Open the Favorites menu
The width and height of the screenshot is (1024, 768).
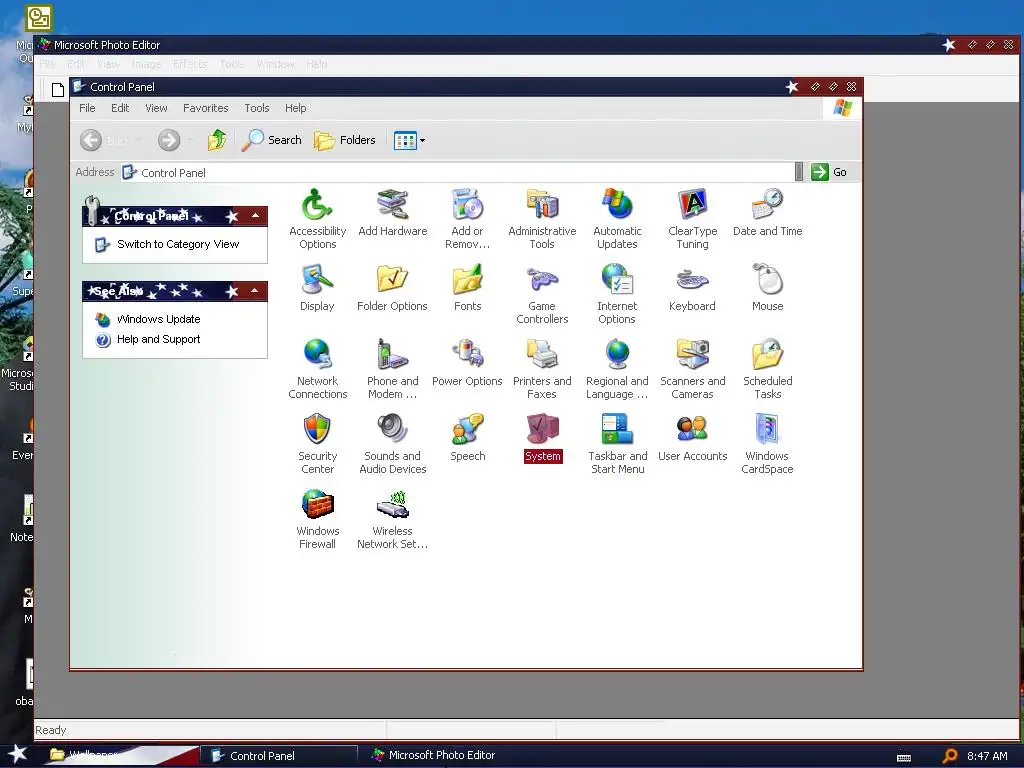coord(206,108)
